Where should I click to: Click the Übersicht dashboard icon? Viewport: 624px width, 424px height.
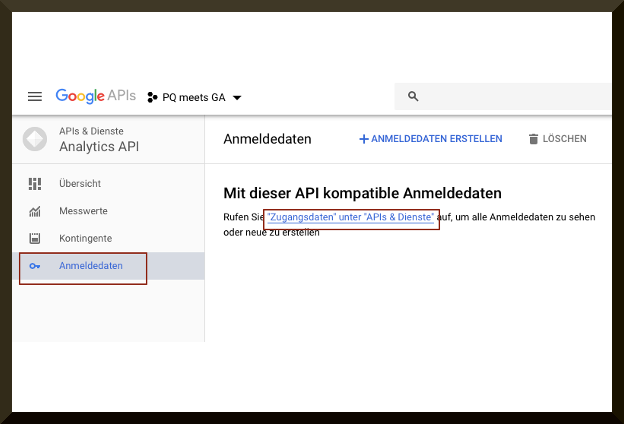35,184
